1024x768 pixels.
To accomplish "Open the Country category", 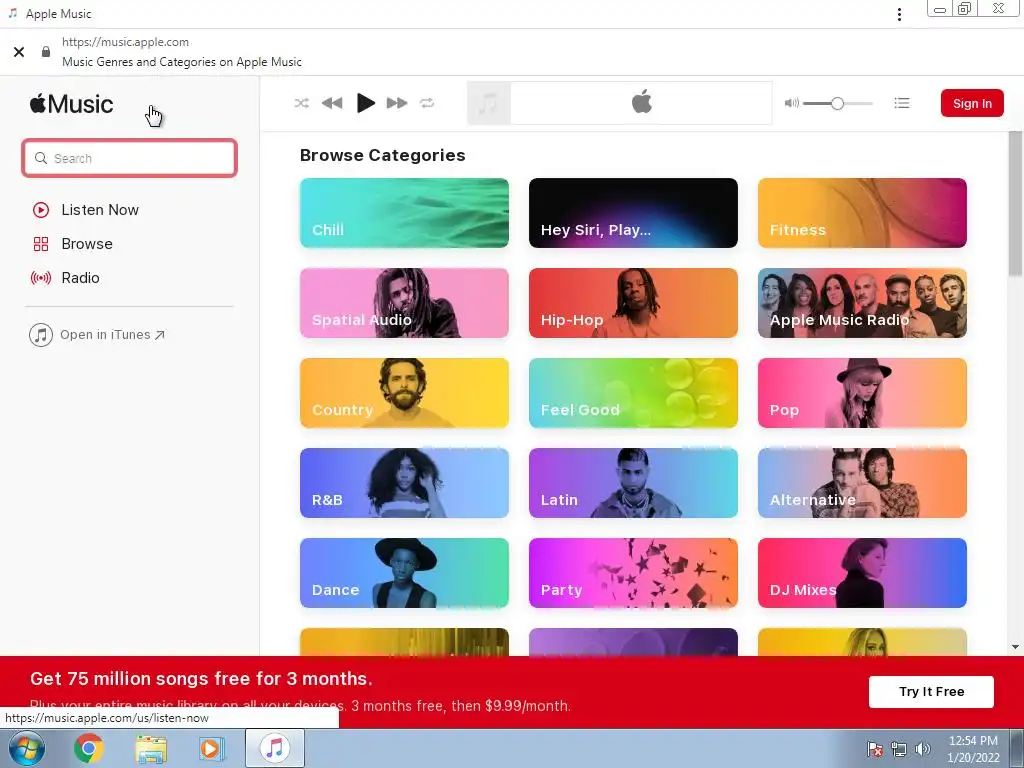I will point(404,393).
